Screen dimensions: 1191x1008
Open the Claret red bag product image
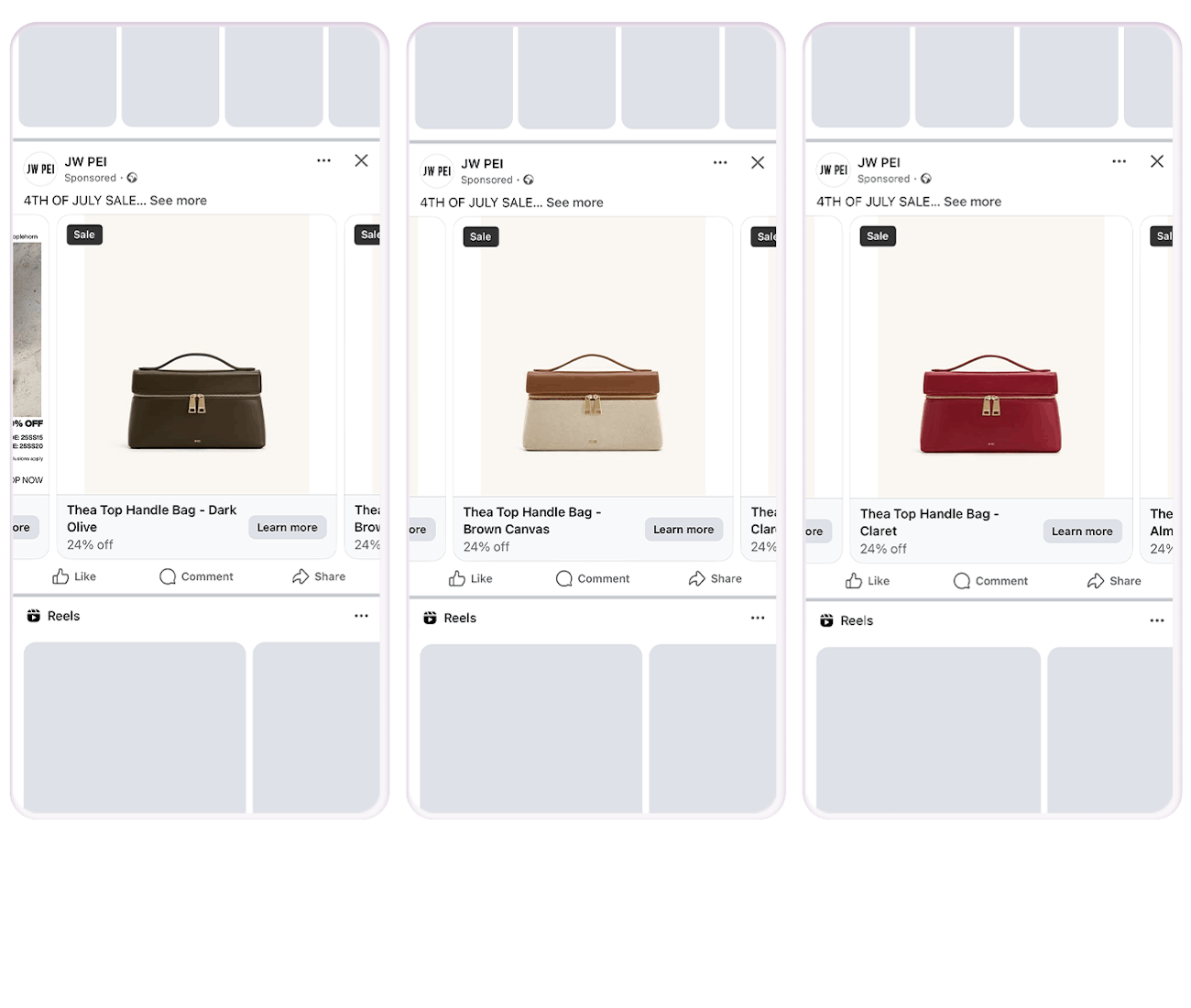click(x=991, y=358)
